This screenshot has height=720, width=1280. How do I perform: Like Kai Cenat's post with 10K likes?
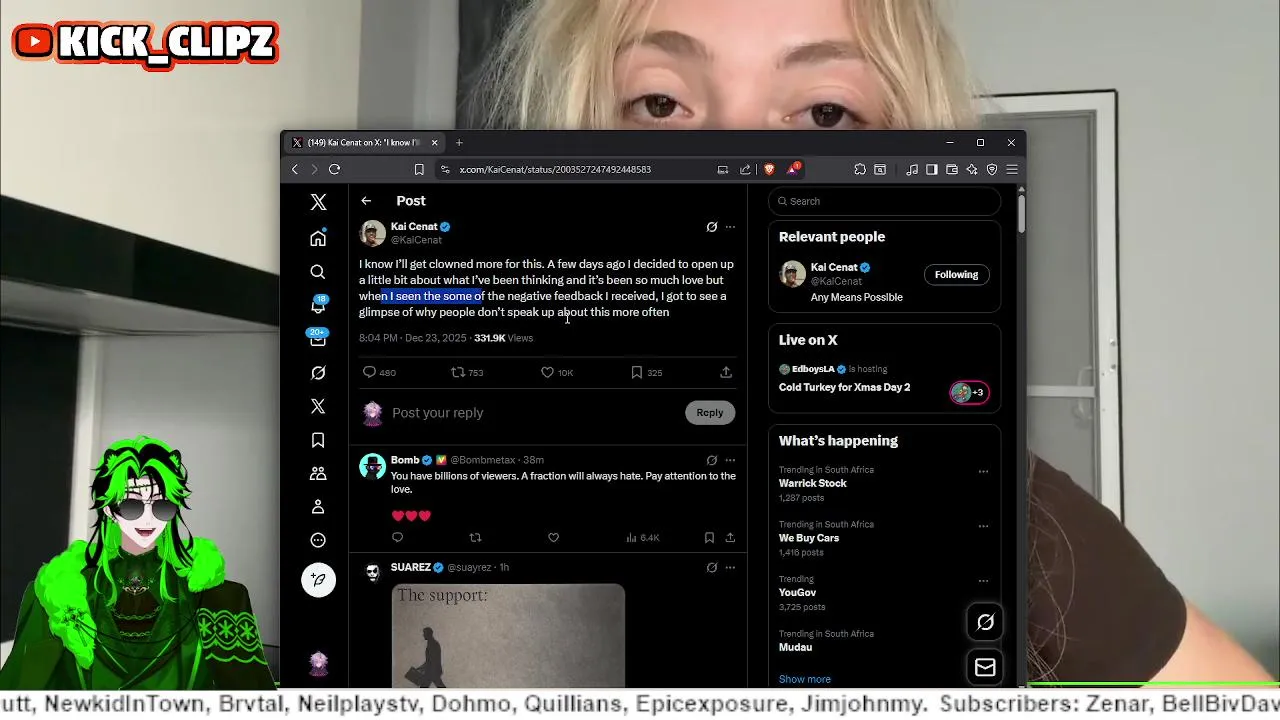(x=547, y=372)
